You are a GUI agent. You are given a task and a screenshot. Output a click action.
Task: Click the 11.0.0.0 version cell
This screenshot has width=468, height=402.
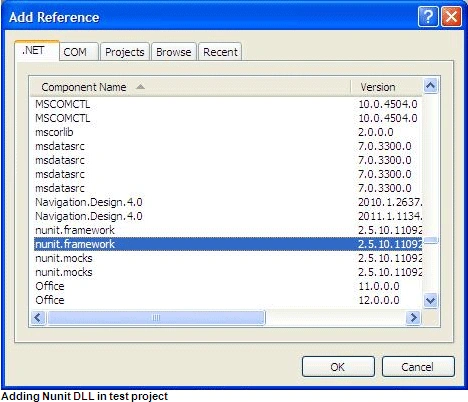tap(379, 286)
